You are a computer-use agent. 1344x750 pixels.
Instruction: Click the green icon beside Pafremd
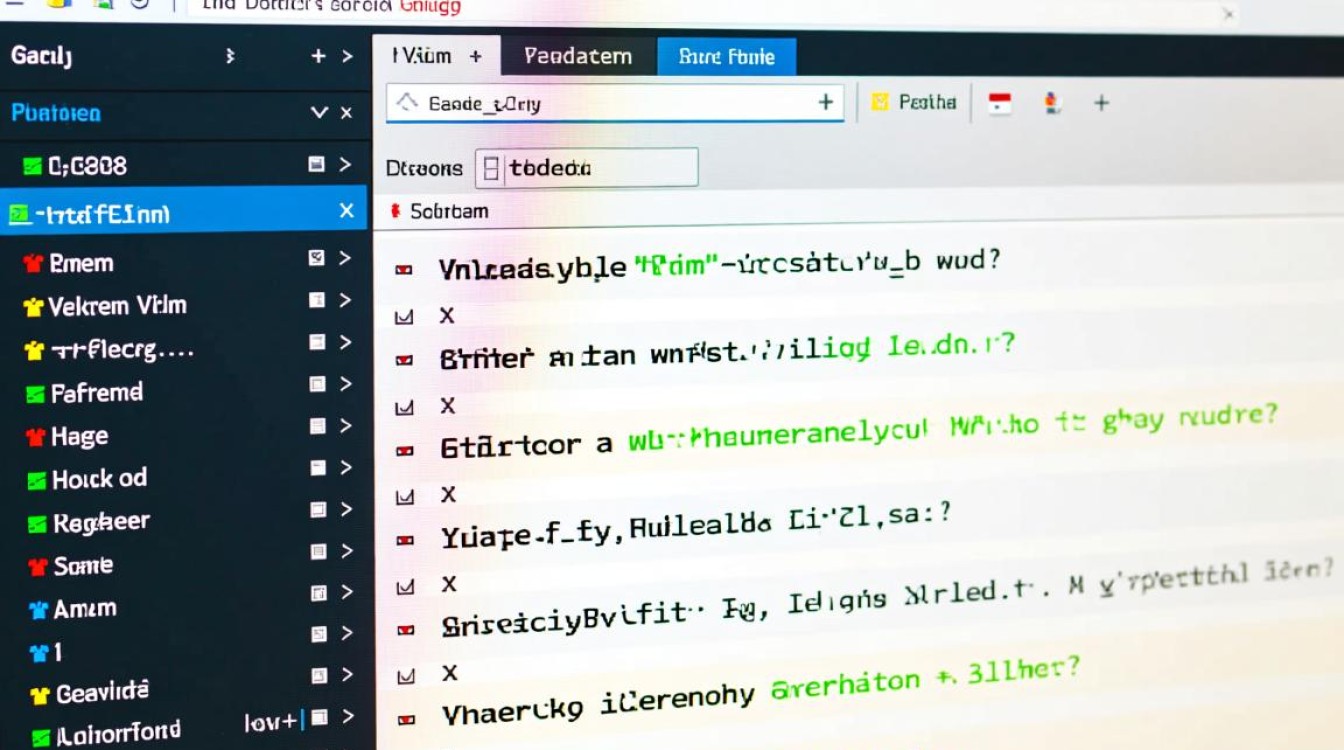coord(35,394)
